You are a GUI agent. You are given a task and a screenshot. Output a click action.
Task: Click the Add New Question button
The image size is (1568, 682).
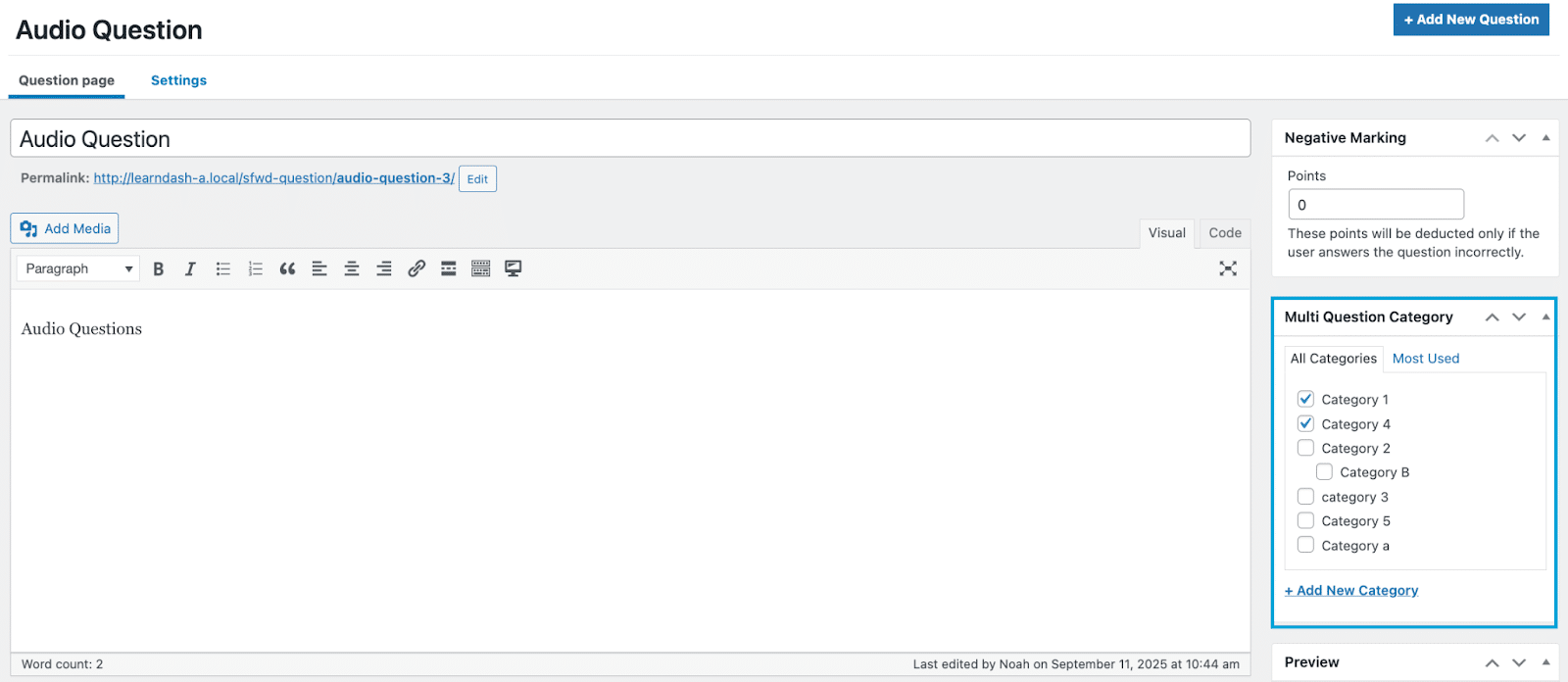[1471, 20]
